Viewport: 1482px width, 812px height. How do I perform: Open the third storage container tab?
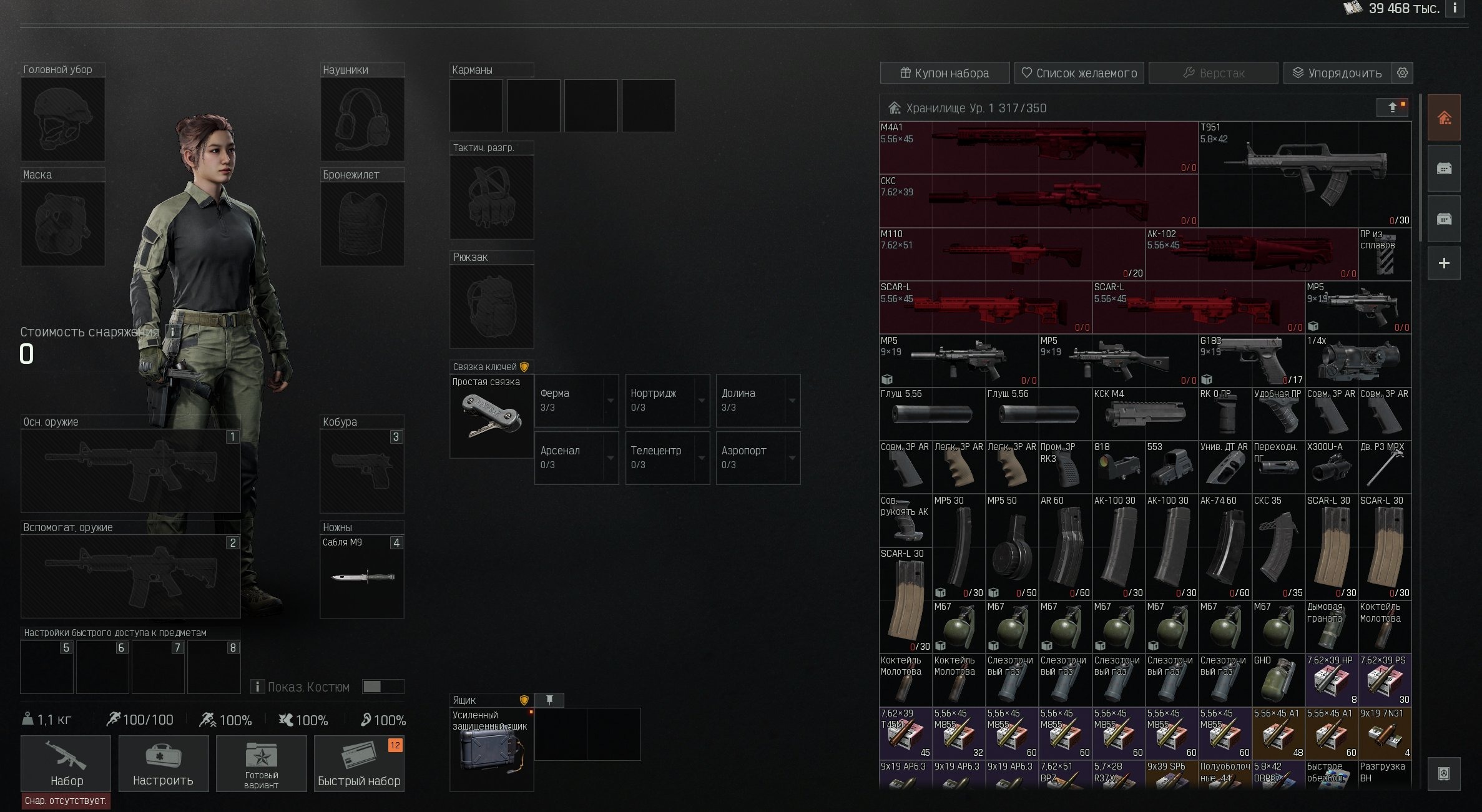[1444, 219]
